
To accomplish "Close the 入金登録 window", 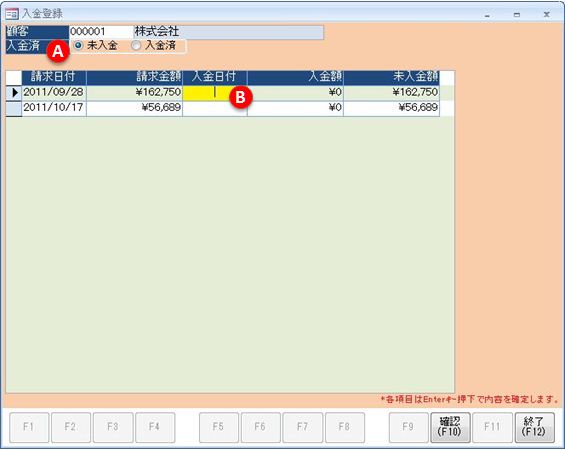I will 547,14.
